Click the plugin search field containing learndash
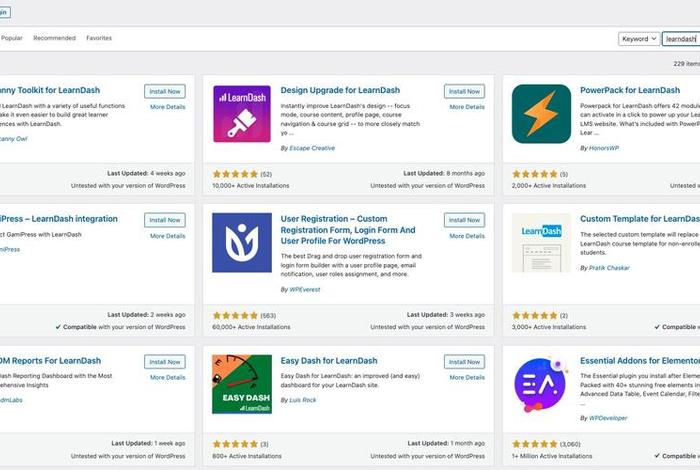 tap(681, 39)
